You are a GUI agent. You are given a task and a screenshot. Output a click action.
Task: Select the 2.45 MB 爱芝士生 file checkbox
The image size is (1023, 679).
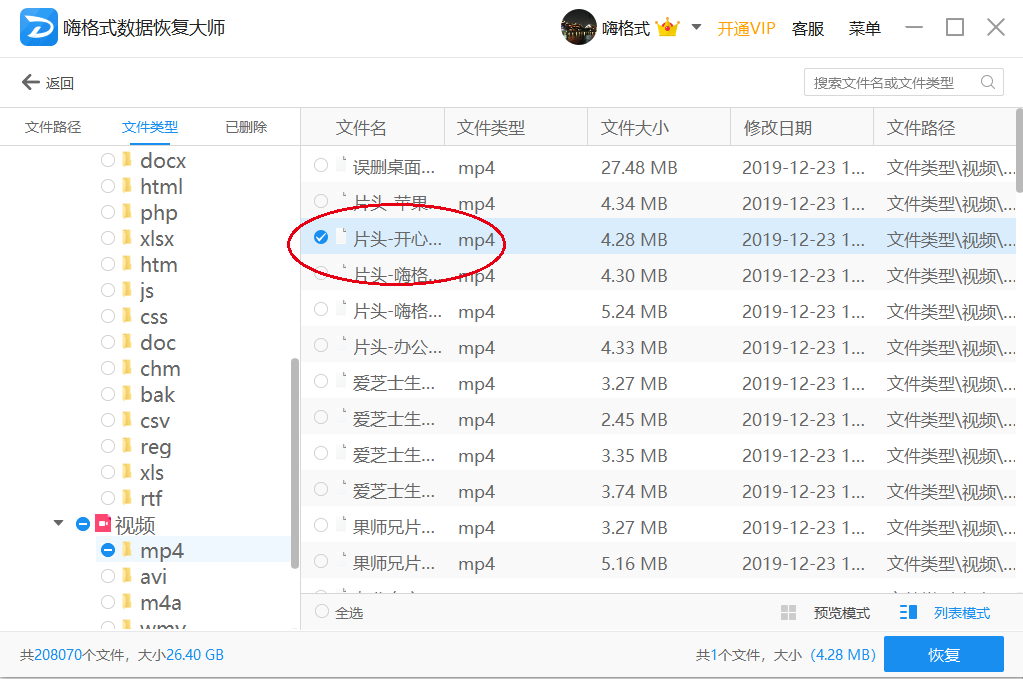click(320, 417)
